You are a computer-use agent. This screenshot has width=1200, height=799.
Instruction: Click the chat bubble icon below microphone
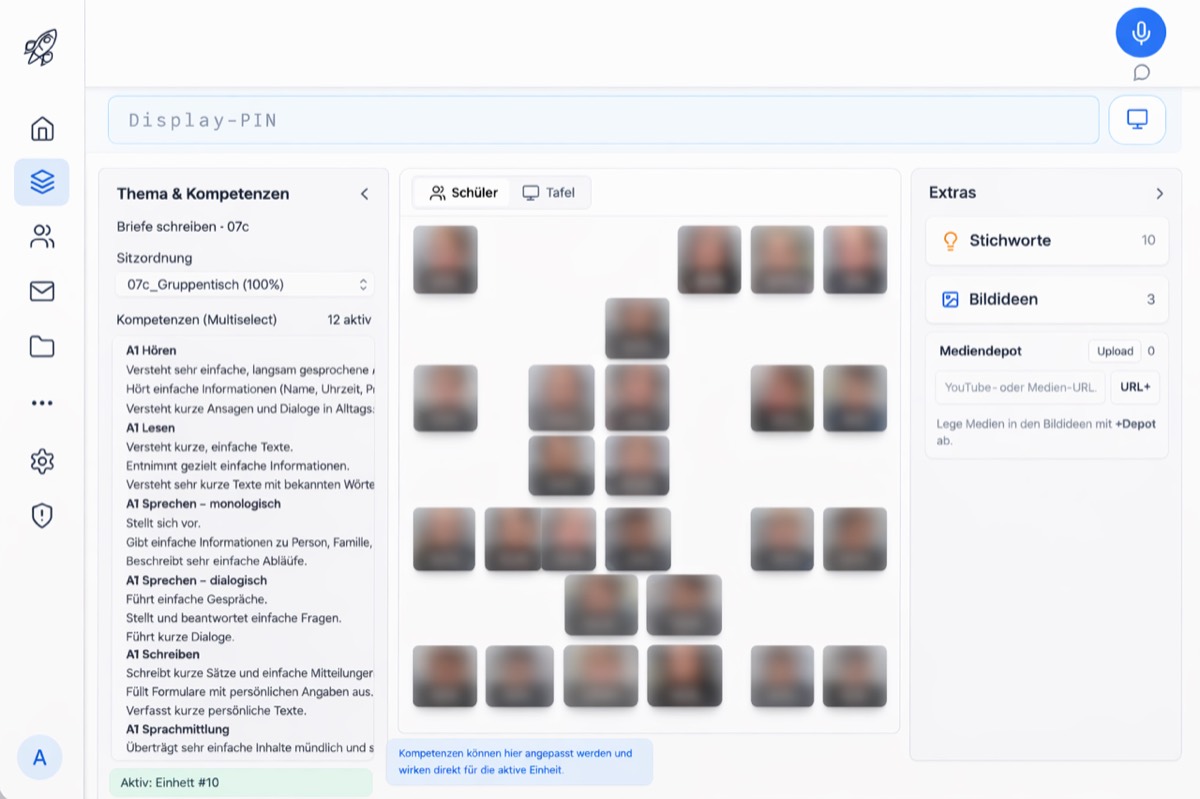pos(1141,73)
